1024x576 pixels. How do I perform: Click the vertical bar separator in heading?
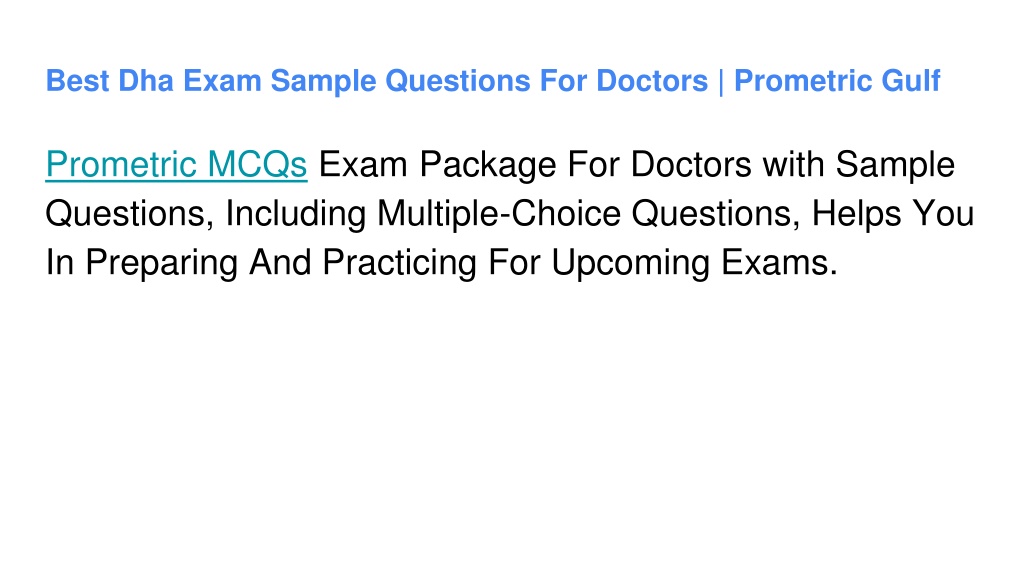click(721, 82)
